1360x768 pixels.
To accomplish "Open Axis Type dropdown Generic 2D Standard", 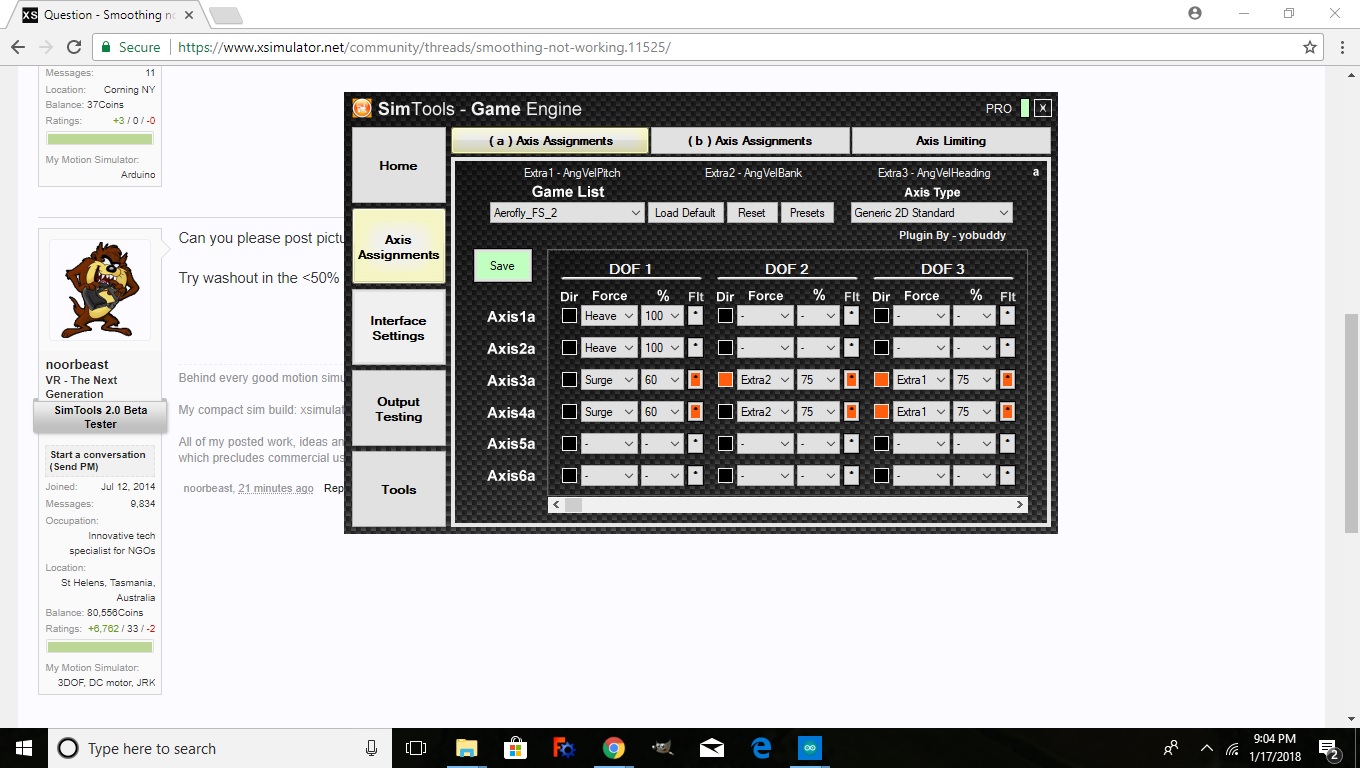I will [x=932, y=213].
